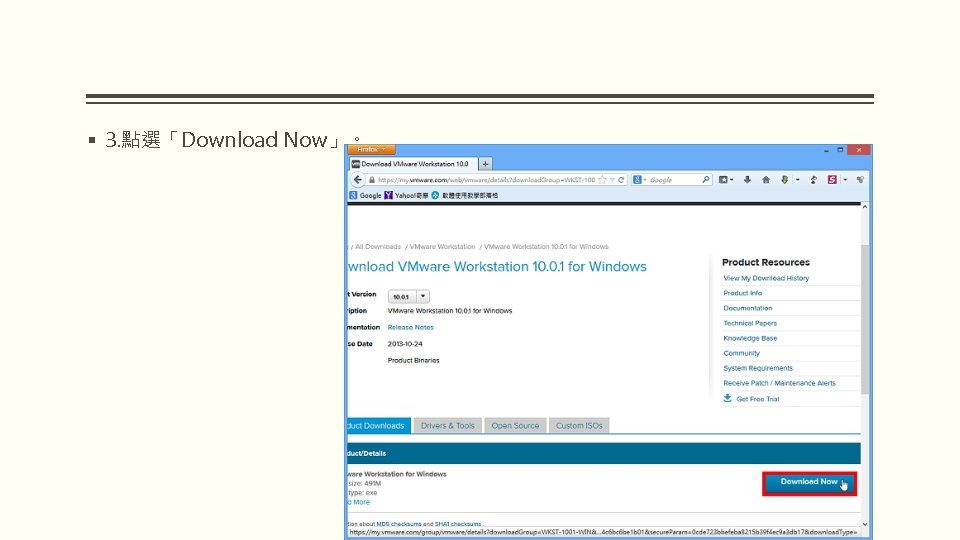Image resolution: width=960 pixels, height=540 pixels.
Task: Switch to the Product Downloads tab
Action: click(x=377, y=426)
